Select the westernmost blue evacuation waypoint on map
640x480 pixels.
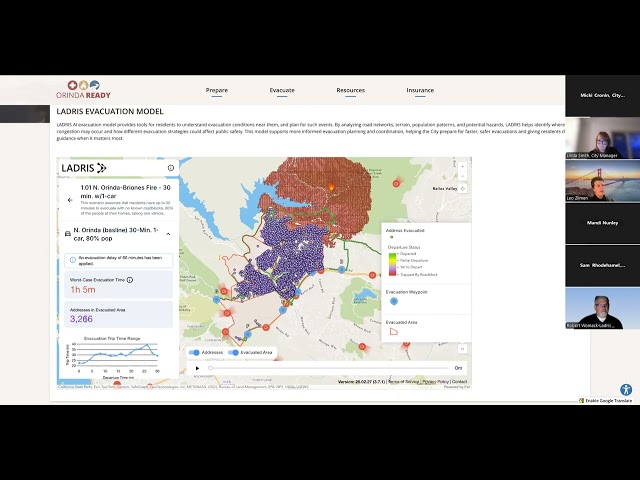tap(216, 300)
